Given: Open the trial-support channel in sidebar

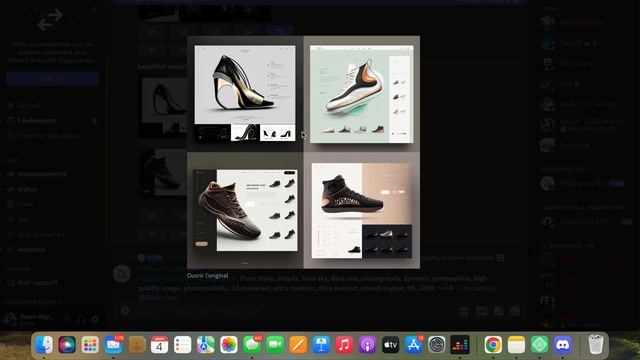Looking at the screenshot, I should tap(37, 282).
